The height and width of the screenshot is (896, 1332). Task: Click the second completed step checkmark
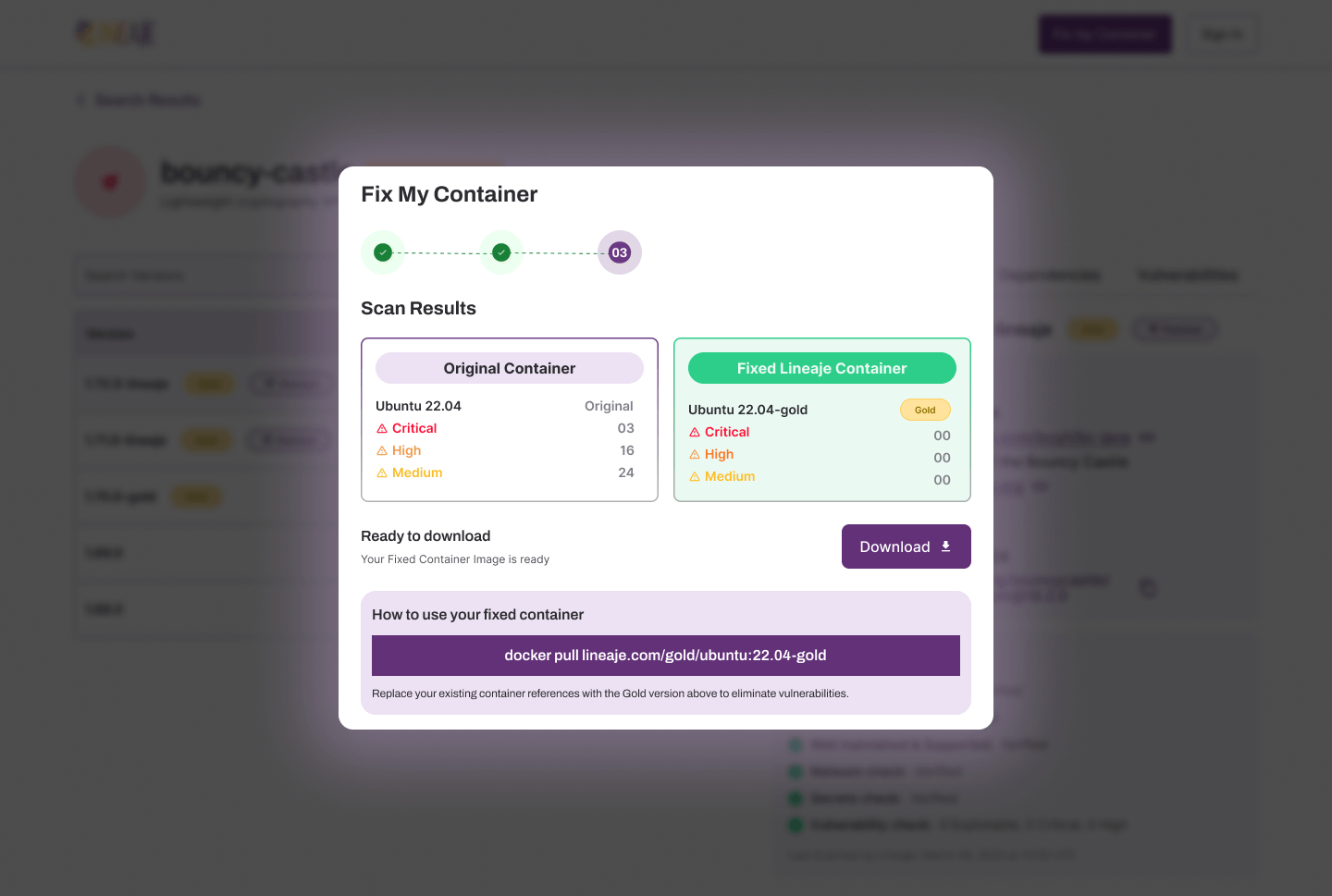pos(501,252)
